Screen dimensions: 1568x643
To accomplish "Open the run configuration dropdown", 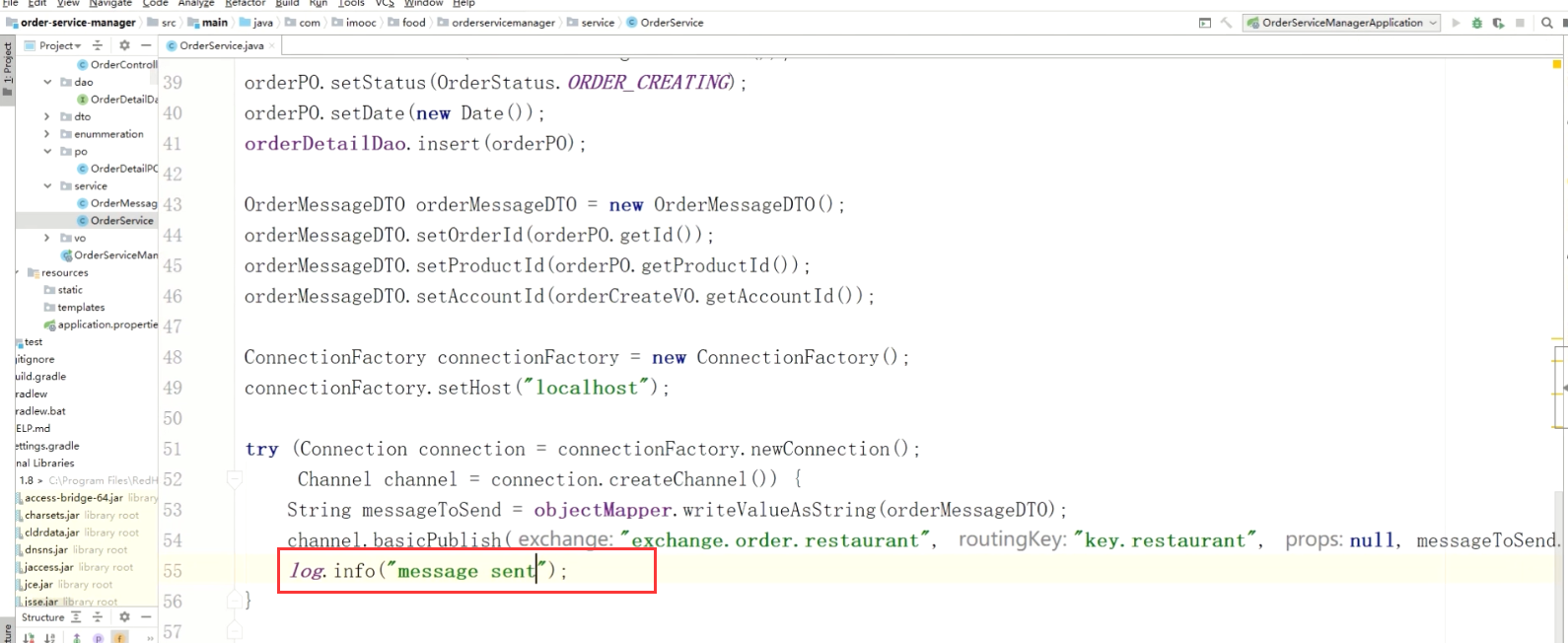I will click(1341, 23).
